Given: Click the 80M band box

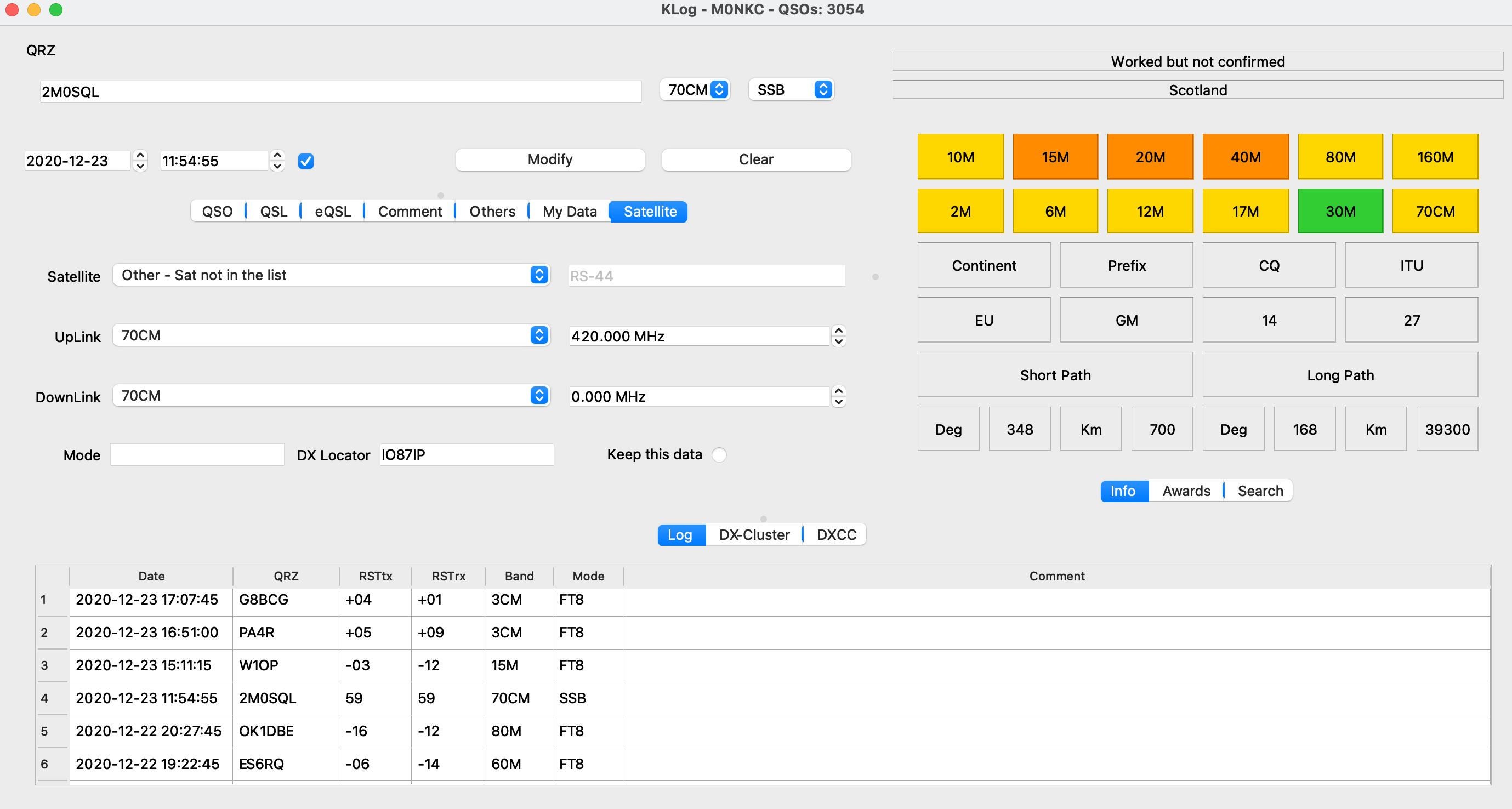Looking at the screenshot, I should click(1340, 157).
